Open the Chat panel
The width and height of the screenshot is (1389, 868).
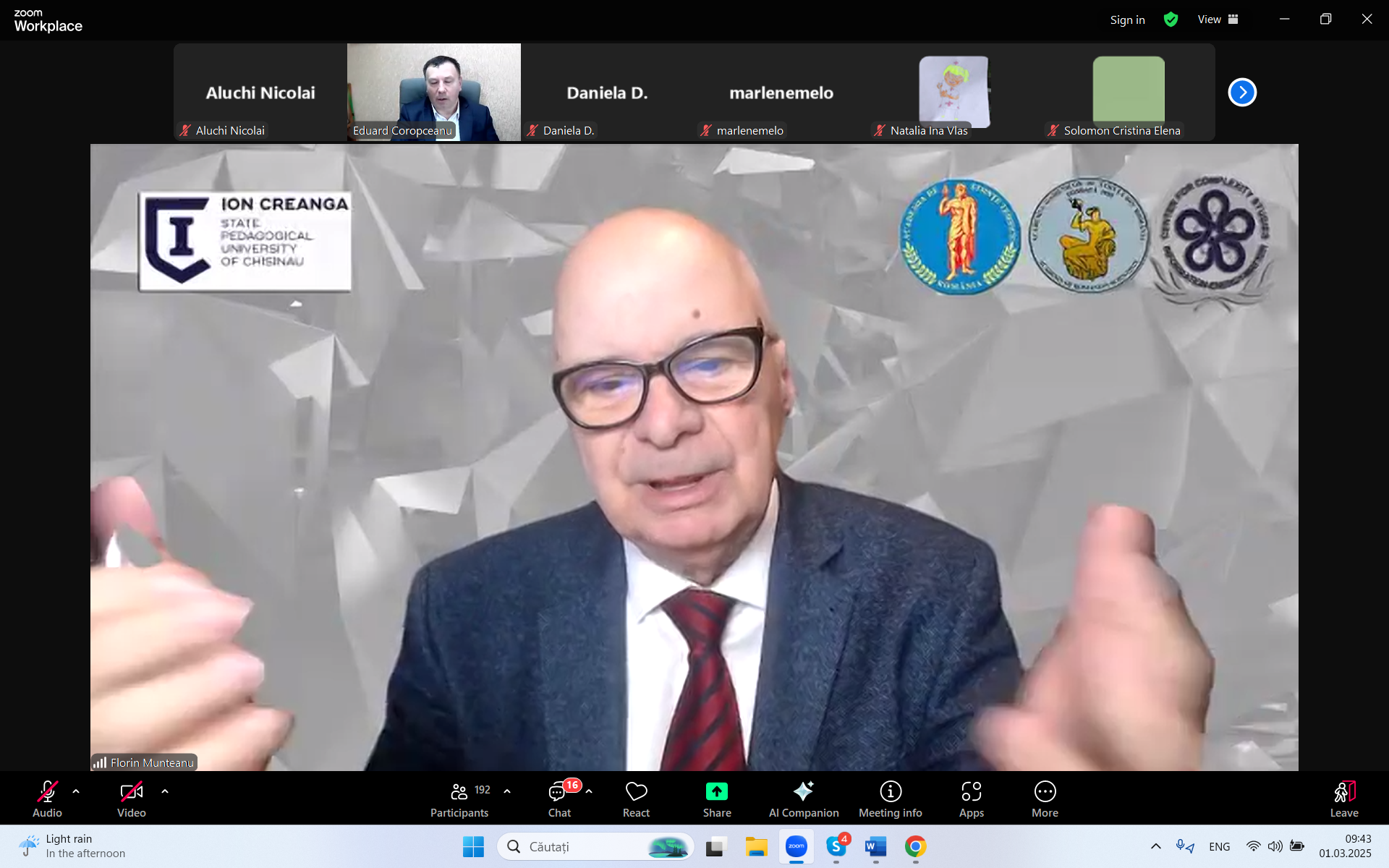(x=558, y=793)
